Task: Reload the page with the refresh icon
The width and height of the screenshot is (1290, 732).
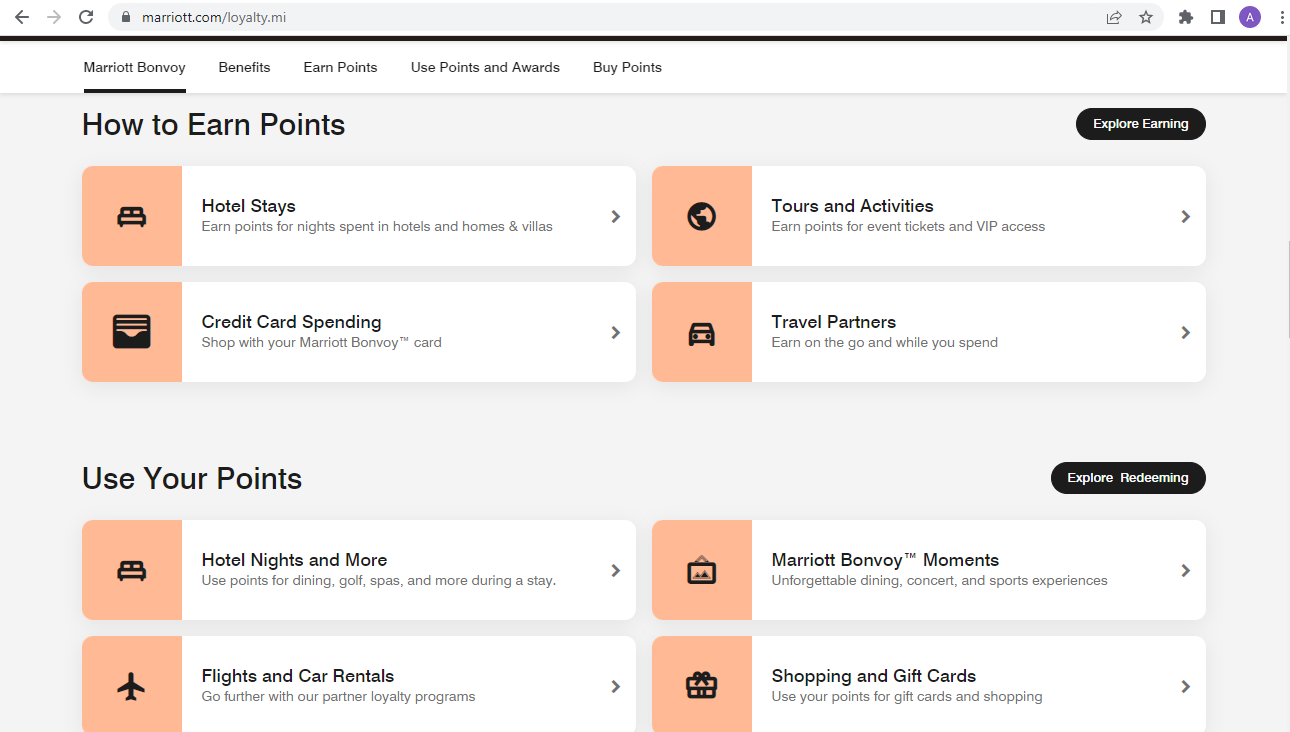Action: coord(86,17)
